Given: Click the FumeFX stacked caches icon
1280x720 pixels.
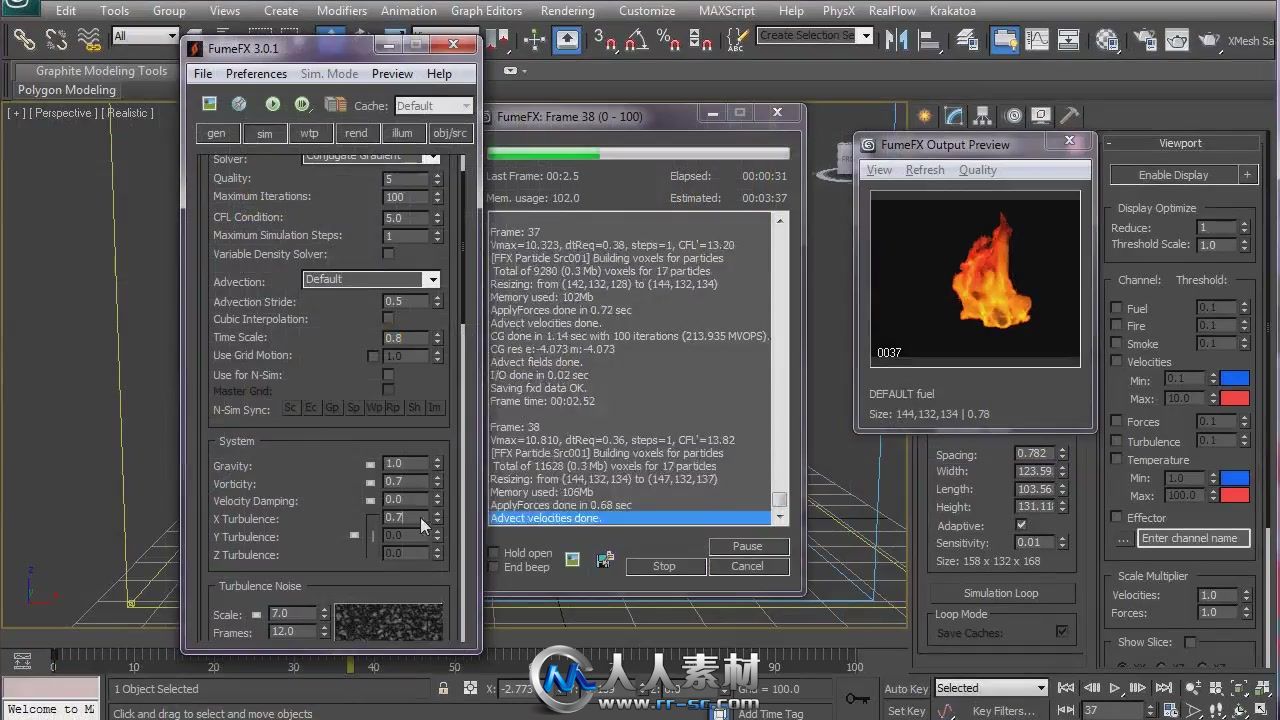Looking at the screenshot, I should point(335,104).
